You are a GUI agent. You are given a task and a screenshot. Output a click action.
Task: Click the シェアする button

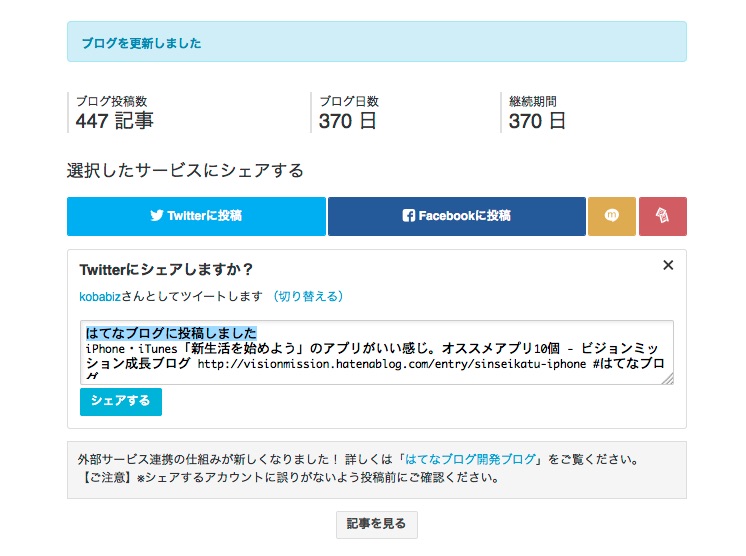(x=121, y=402)
